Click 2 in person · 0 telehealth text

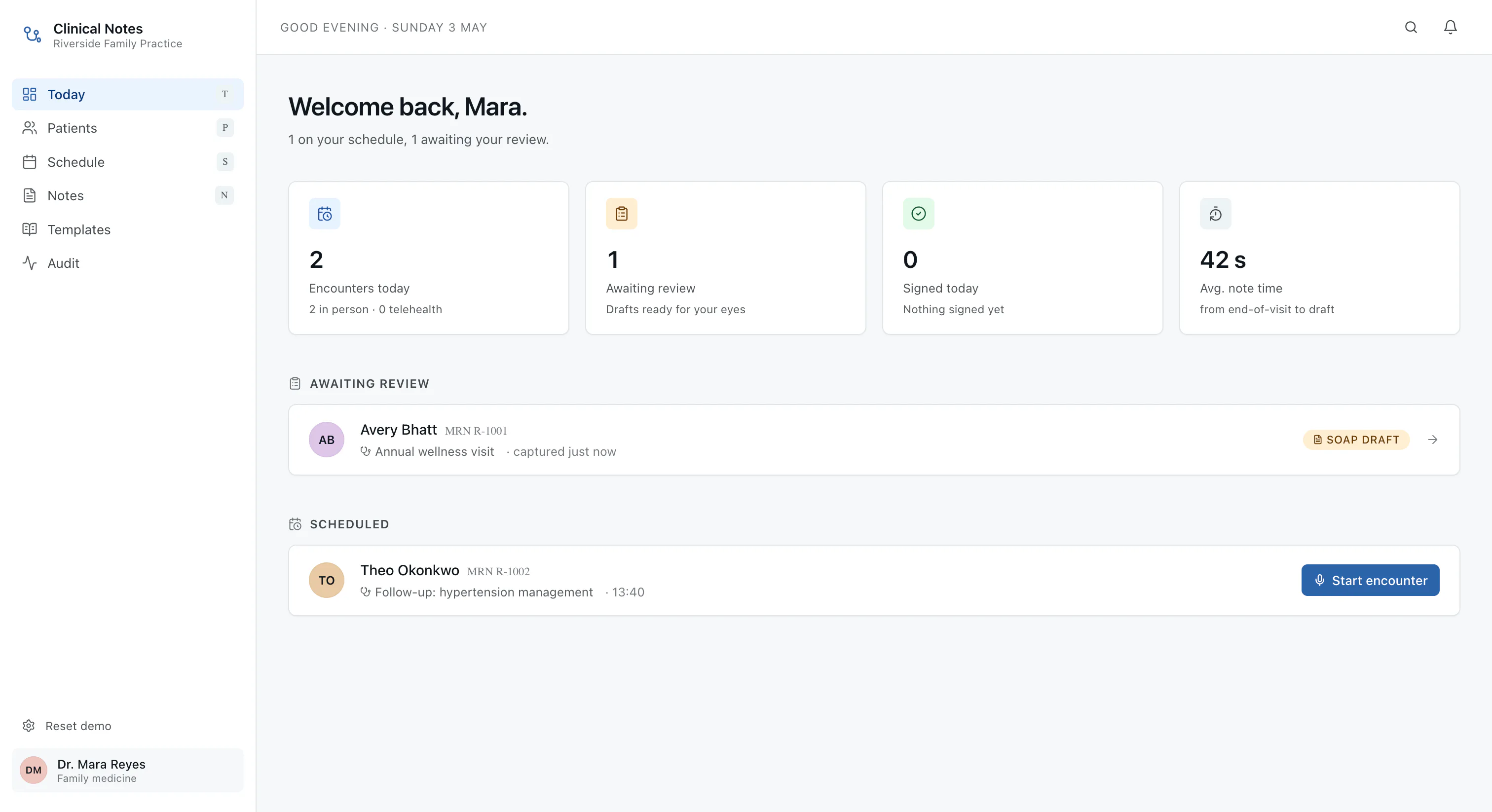tap(375, 309)
